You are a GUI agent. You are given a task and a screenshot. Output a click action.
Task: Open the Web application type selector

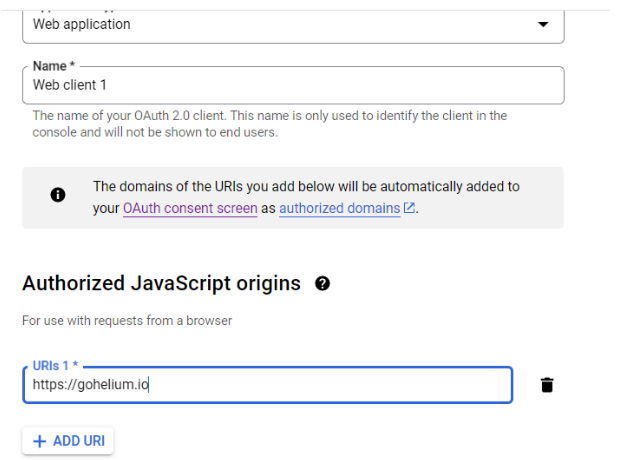pyautogui.click(x=293, y=24)
